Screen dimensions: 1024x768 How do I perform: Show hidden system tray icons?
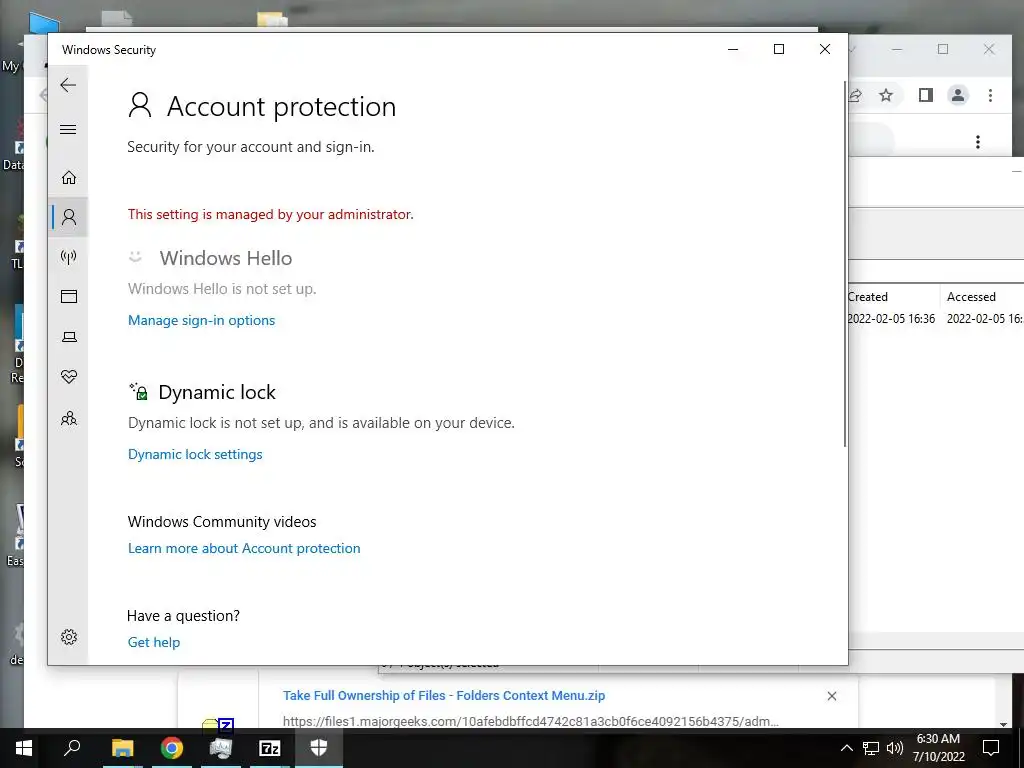846,748
